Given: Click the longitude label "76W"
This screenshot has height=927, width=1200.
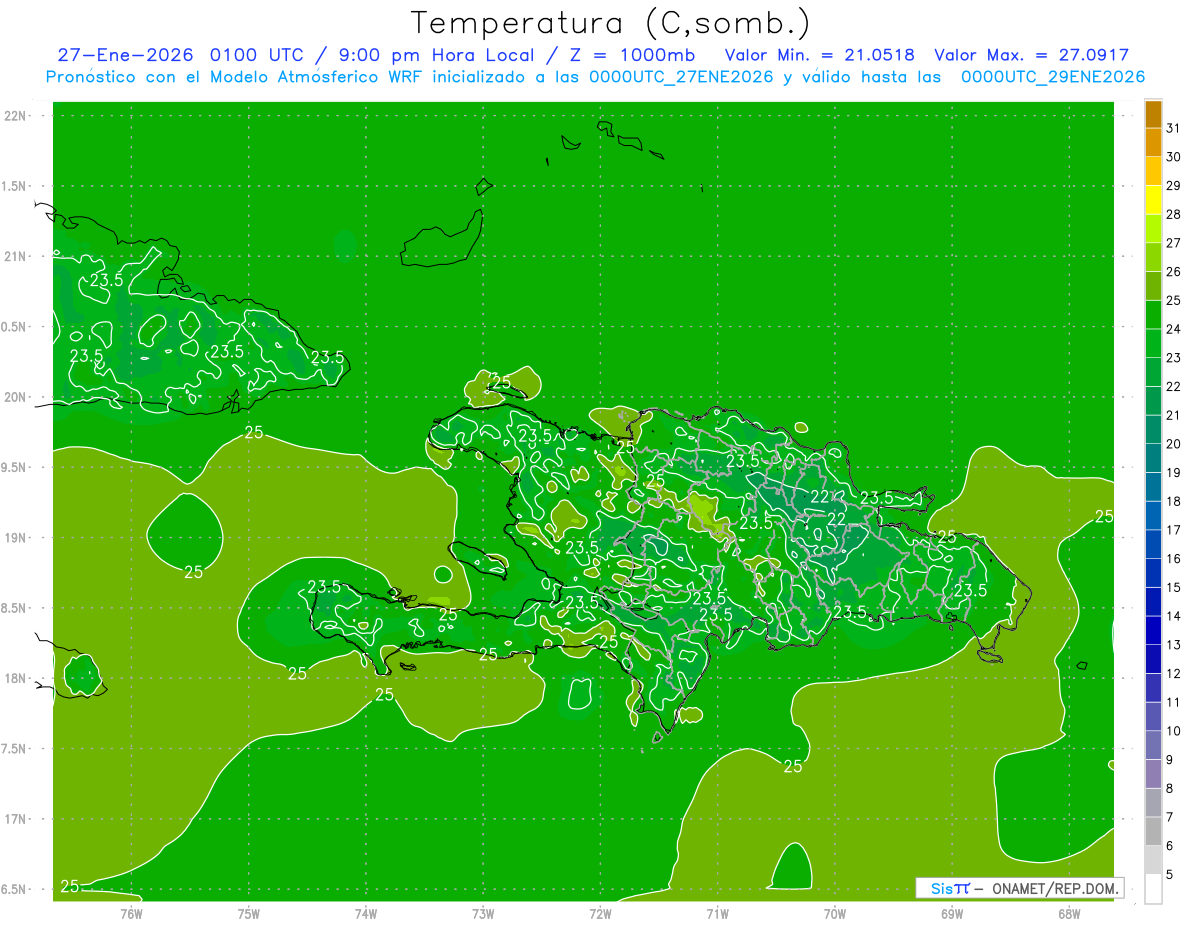Looking at the screenshot, I should 131,914.
